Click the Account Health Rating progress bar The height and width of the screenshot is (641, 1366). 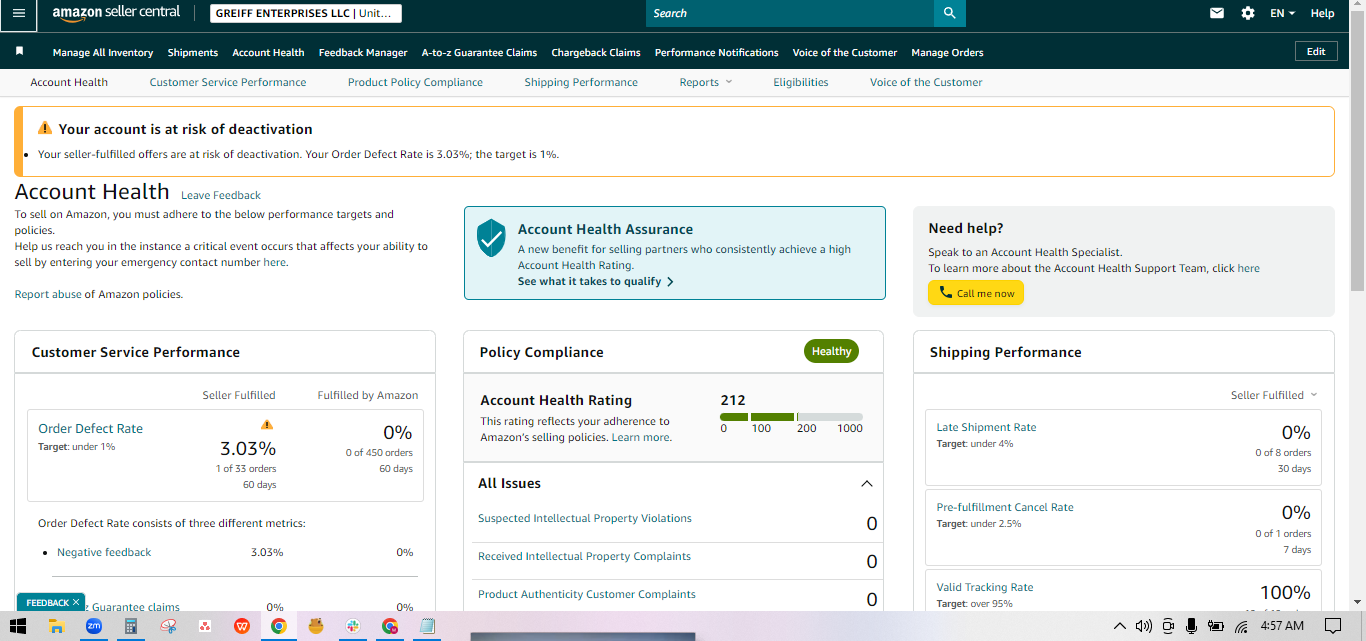pyautogui.click(x=791, y=417)
